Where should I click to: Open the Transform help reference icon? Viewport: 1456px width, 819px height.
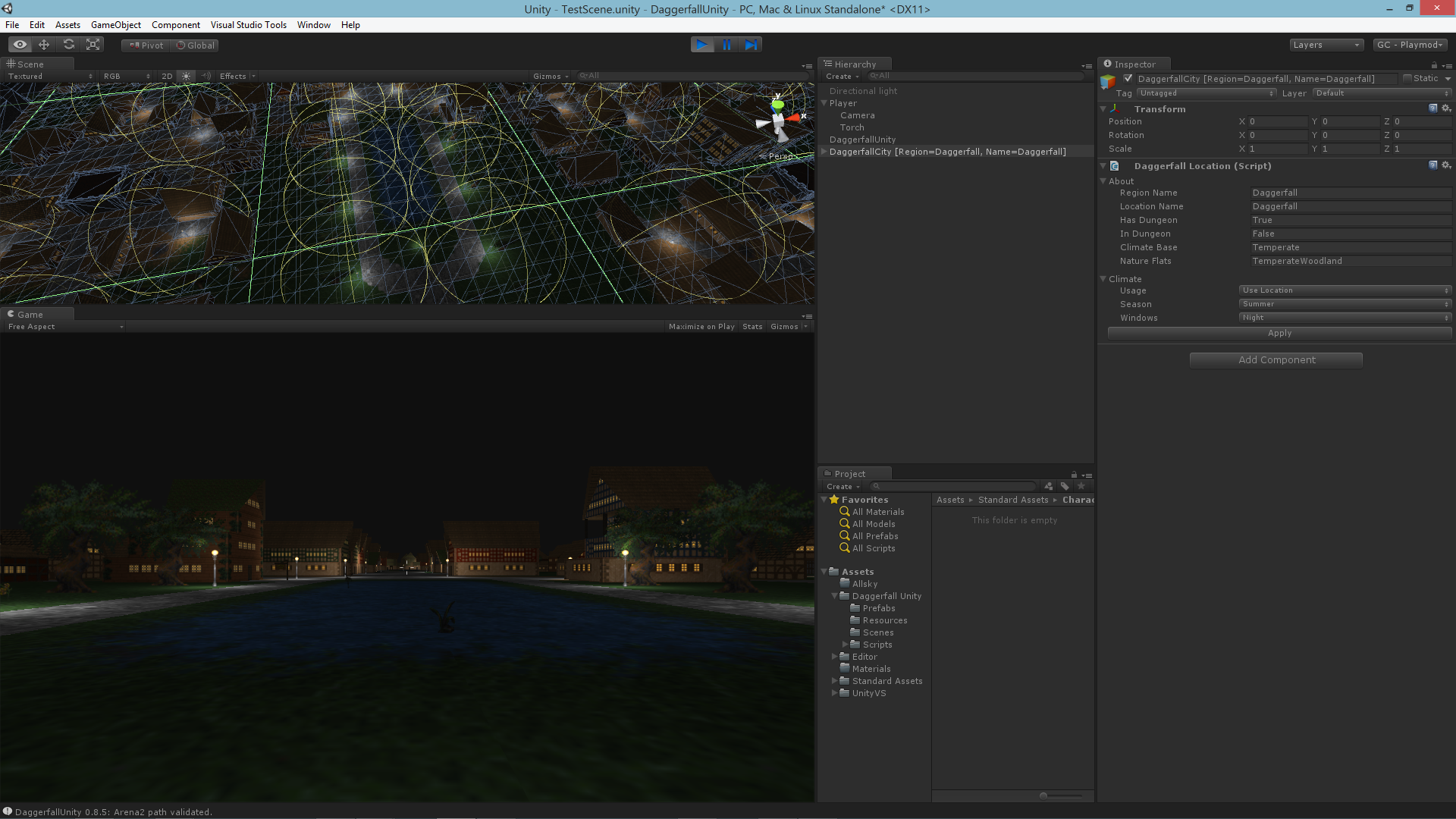[x=1432, y=108]
